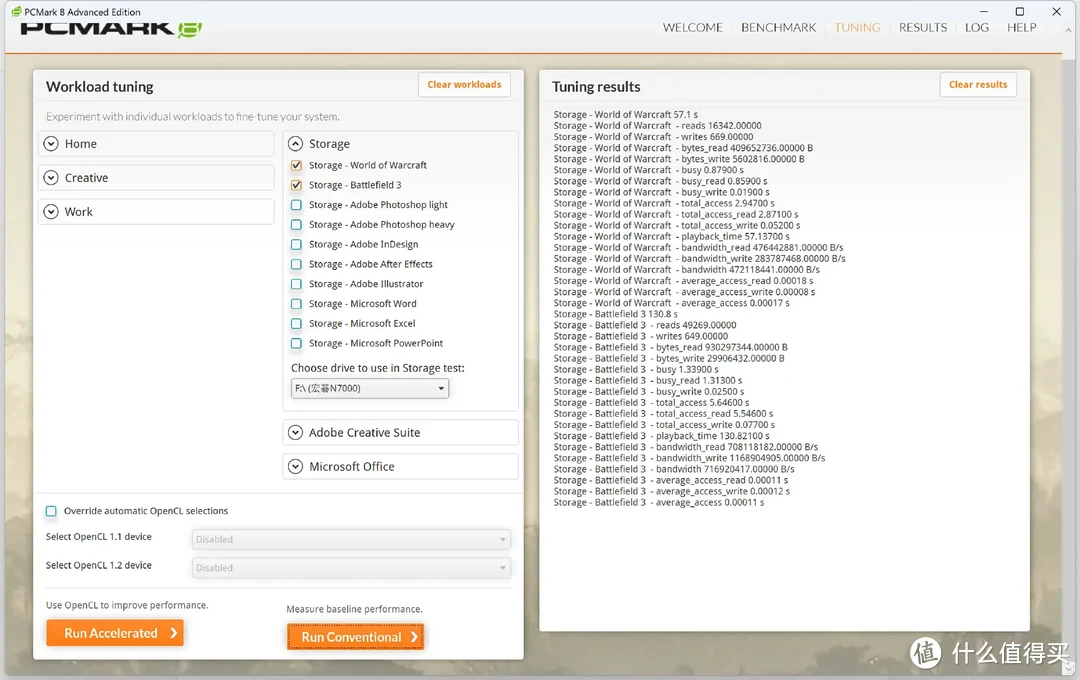Screen dimensions: 1080x680
Task: Click World of Warcraft bandwidth_read result line
Action: [x=698, y=247]
